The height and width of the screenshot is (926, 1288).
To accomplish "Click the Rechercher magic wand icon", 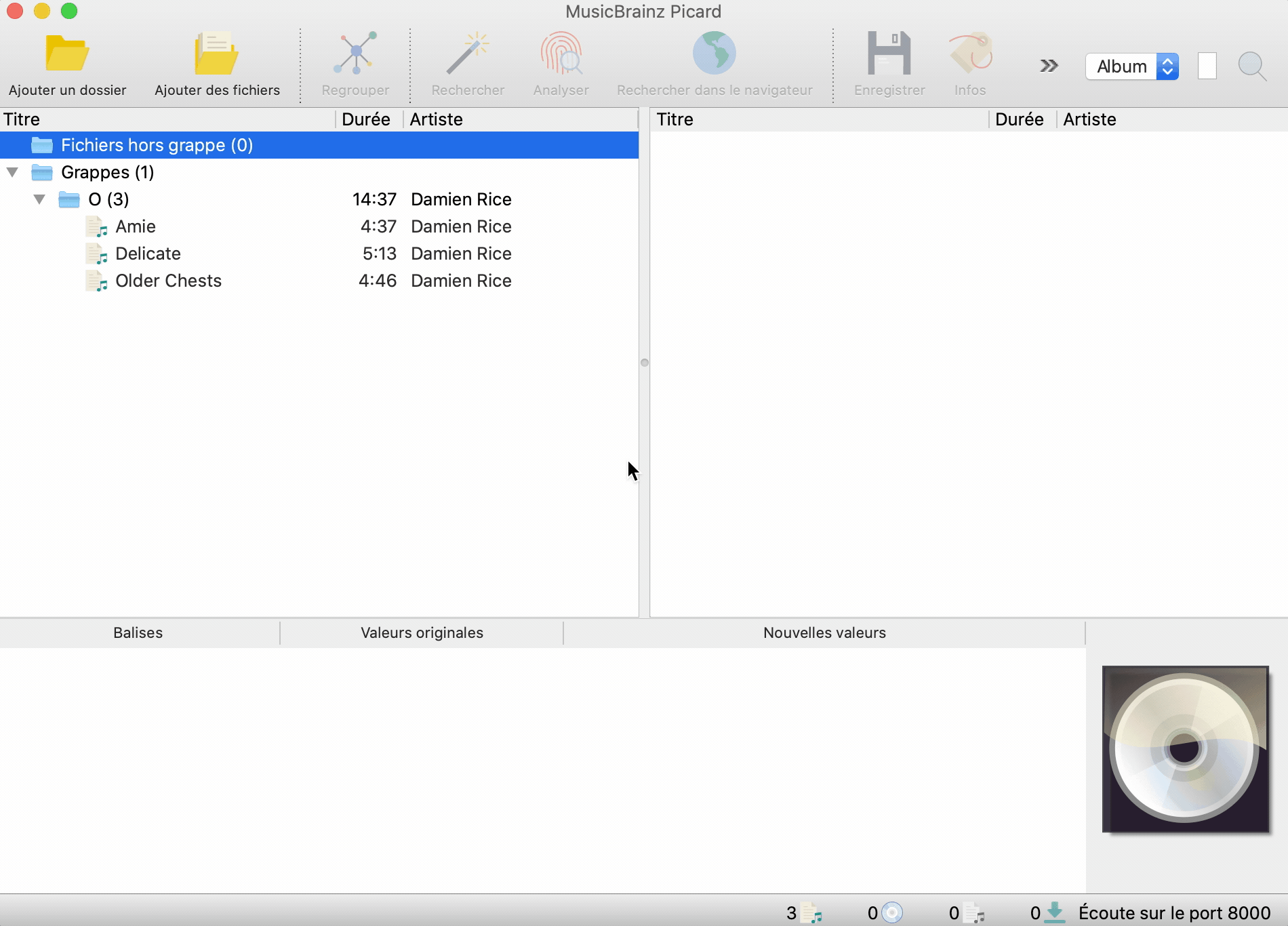I will pyautogui.click(x=468, y=54).
